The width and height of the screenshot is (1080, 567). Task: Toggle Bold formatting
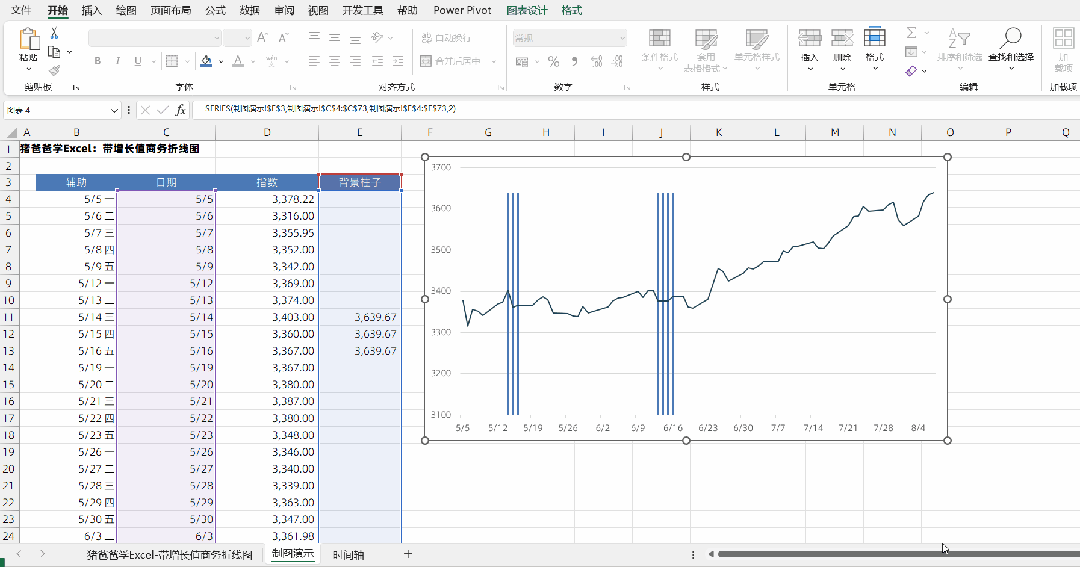[x=97, y=61]
